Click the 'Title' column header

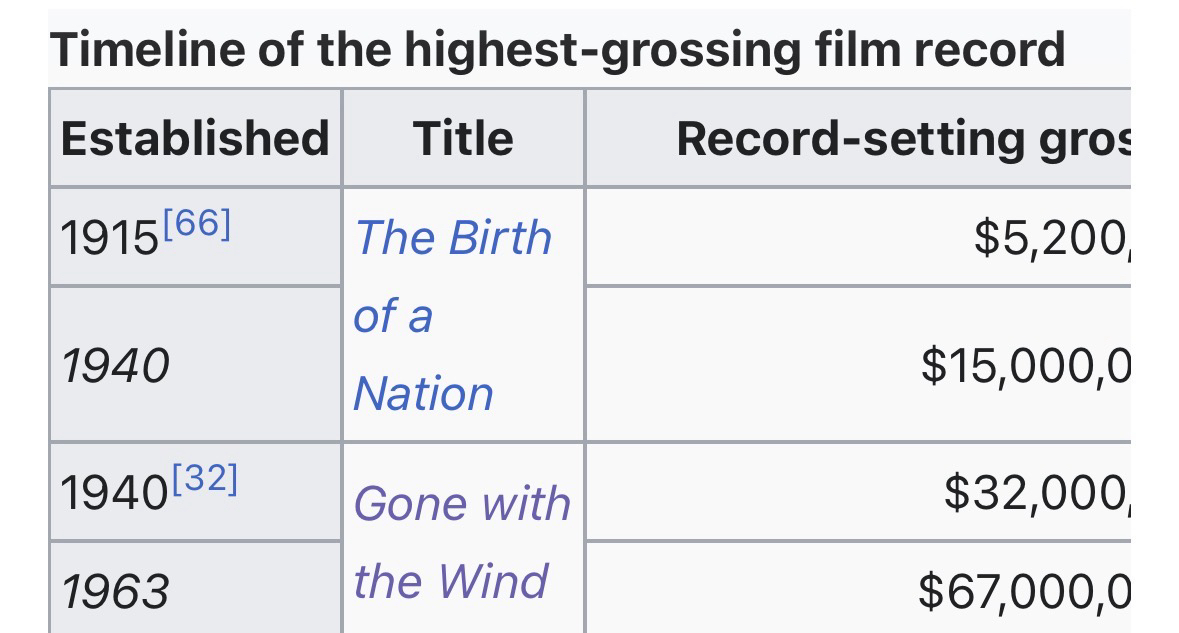point(463,138)
